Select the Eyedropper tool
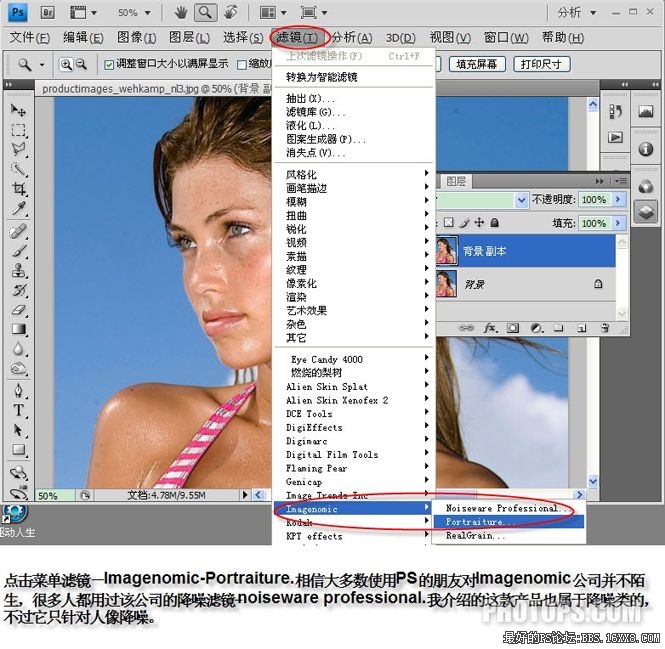Viewport: 665px width, 649px height. point(18,208)
